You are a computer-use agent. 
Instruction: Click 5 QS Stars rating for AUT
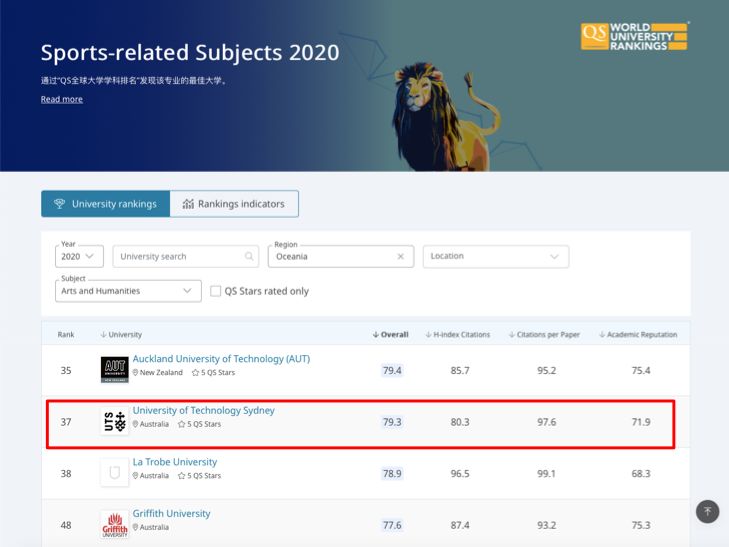coord(213,373)
